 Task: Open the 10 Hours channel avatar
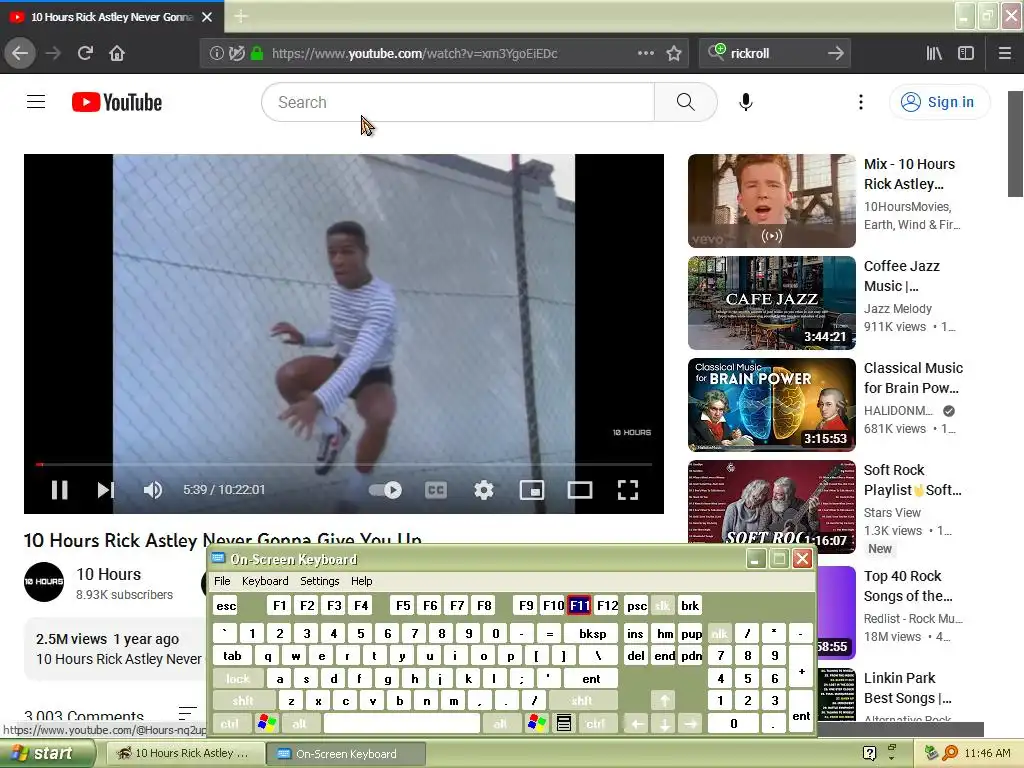[x=44, y=581]
